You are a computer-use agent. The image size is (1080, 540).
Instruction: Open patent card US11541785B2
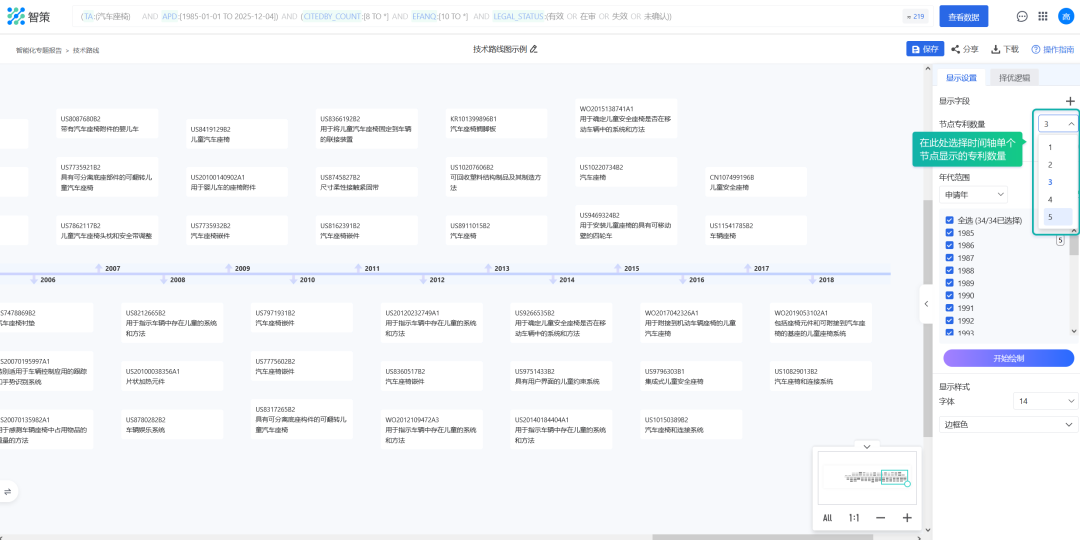(x=756, y=230)
